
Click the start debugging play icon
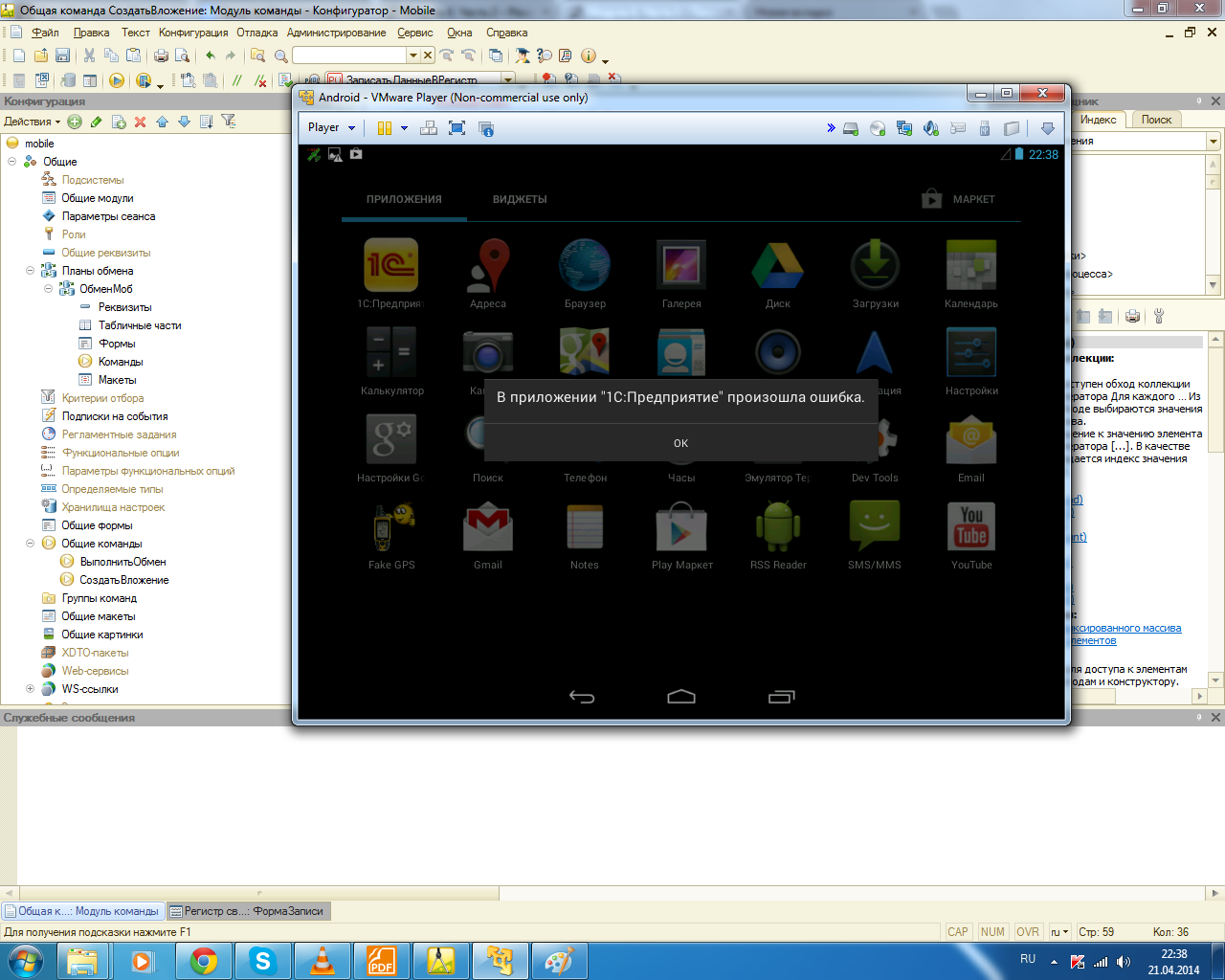tap(117, 80)
